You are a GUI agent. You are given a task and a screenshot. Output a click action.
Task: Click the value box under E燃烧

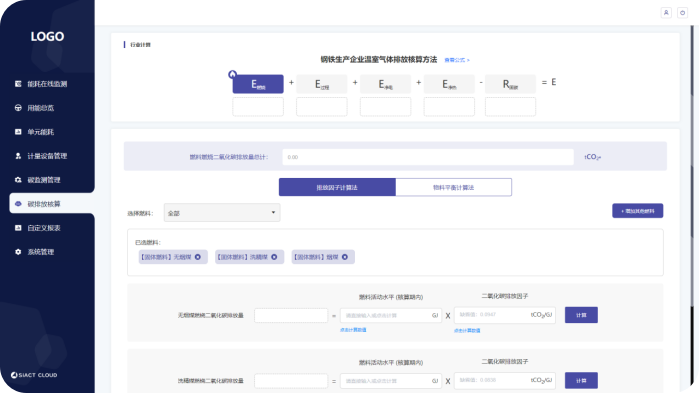click(x=258, y=107)
